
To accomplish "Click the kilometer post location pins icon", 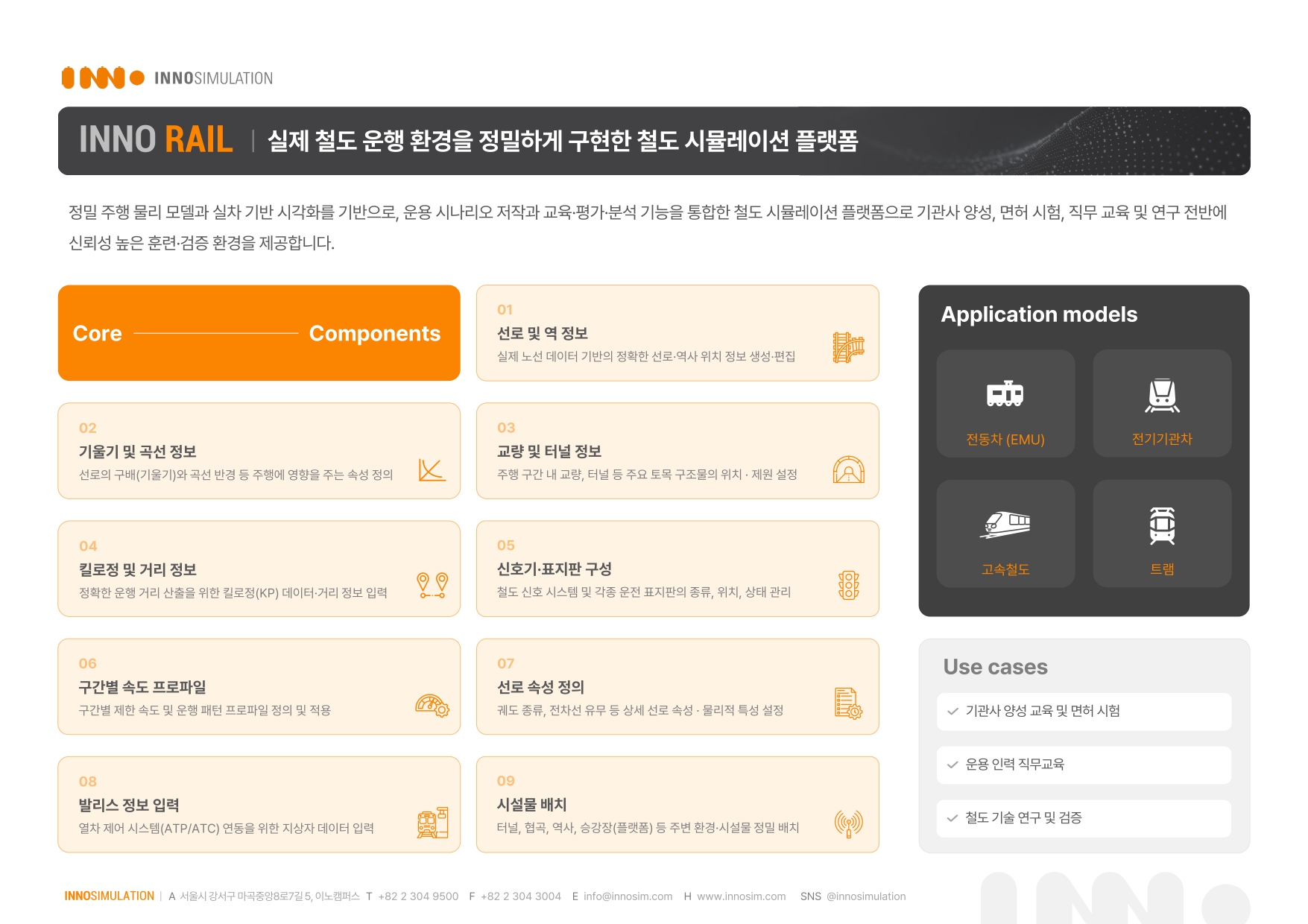I will click(432, 586).
